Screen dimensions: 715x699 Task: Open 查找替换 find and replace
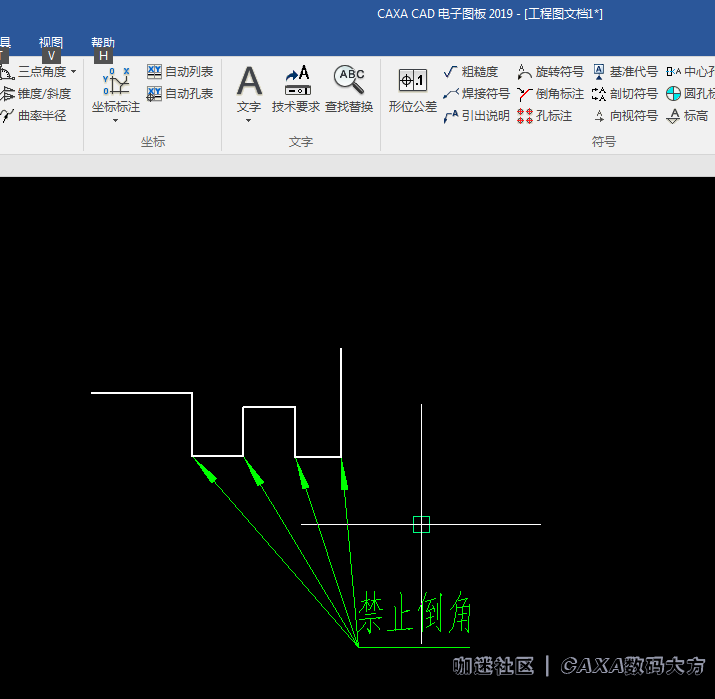(x=349, y=89)
